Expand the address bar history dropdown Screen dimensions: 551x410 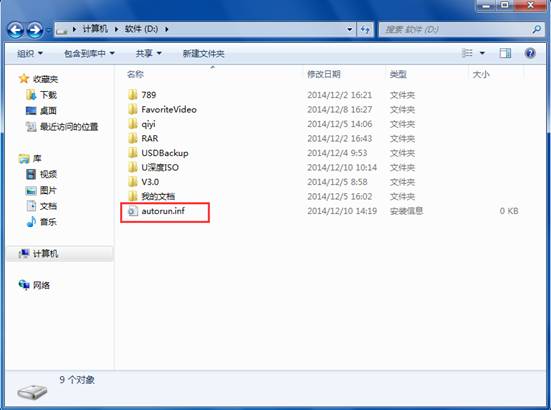pyautogui.click(x=349, y=30)
